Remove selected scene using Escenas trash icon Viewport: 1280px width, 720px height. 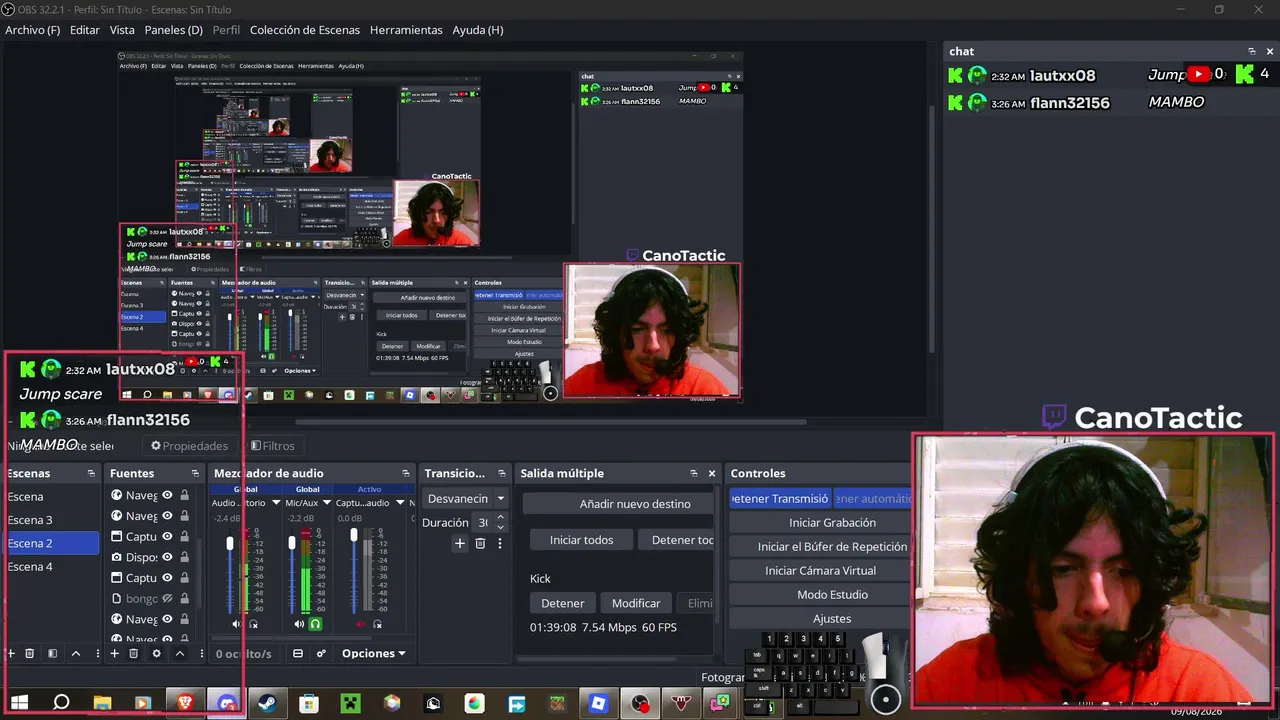pos(30,653)
